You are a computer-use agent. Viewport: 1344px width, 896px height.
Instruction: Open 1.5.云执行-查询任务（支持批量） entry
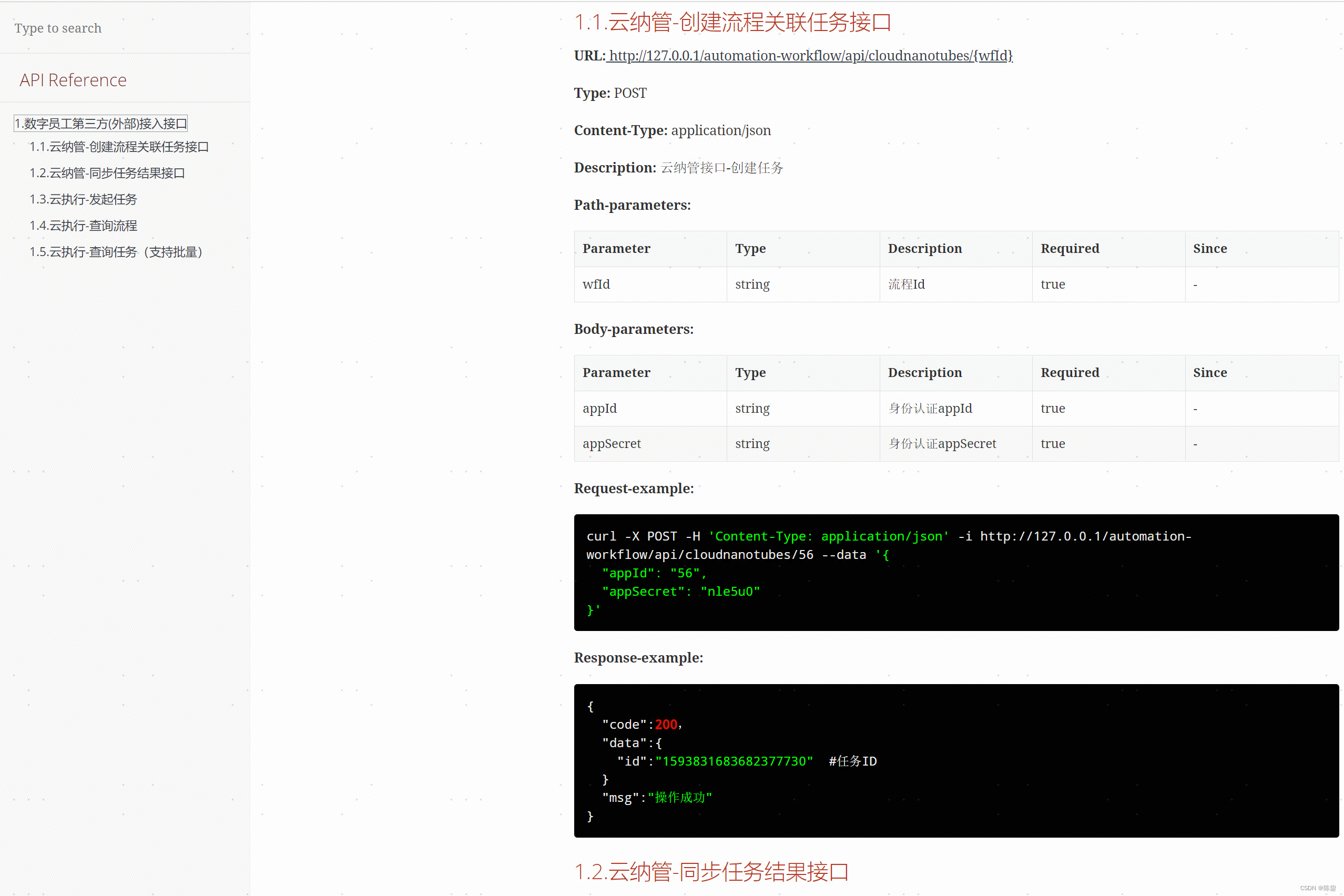tap(116, 252)
